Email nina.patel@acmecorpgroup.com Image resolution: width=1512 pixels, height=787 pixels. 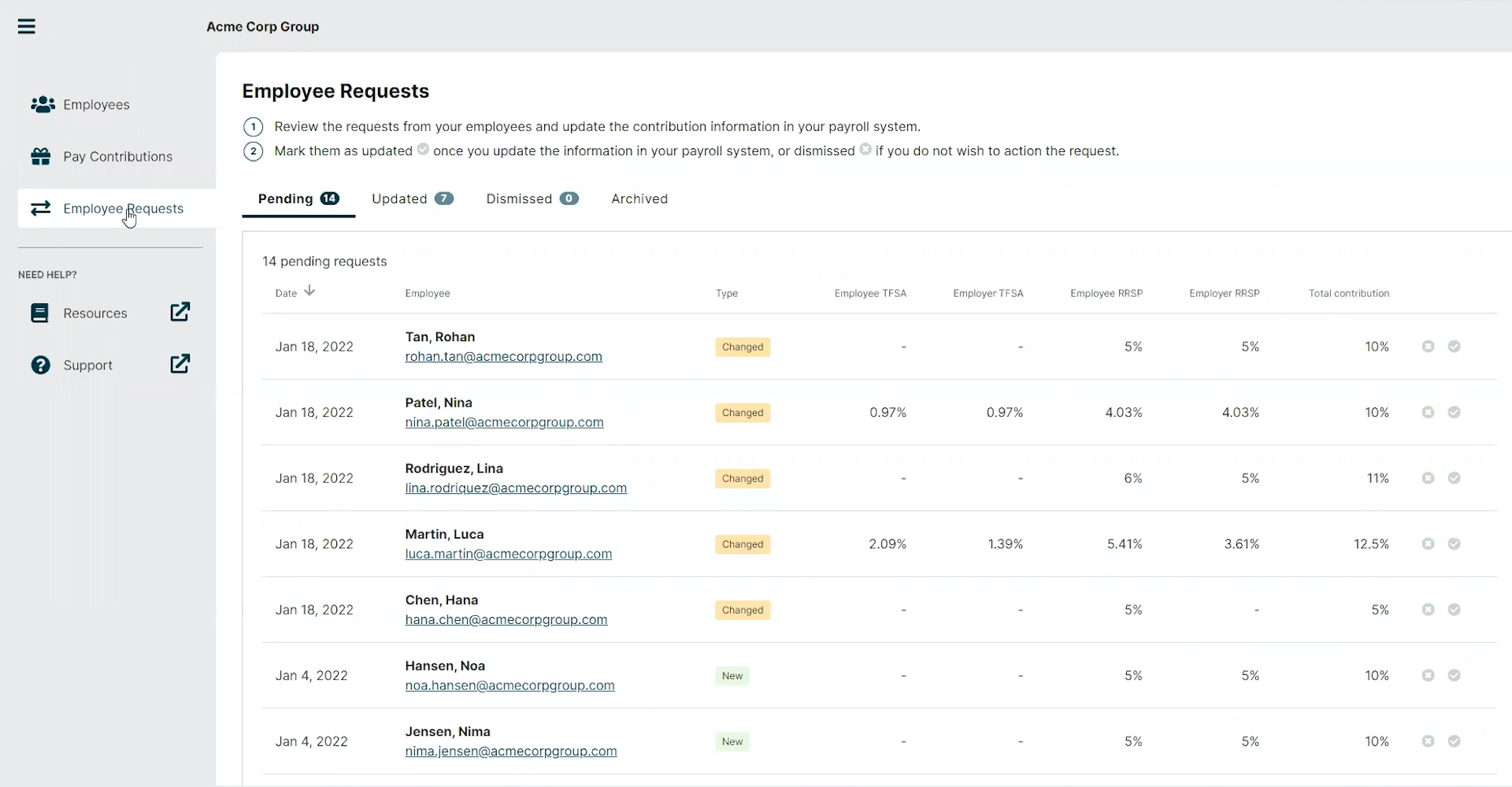[x=504, y=422]
